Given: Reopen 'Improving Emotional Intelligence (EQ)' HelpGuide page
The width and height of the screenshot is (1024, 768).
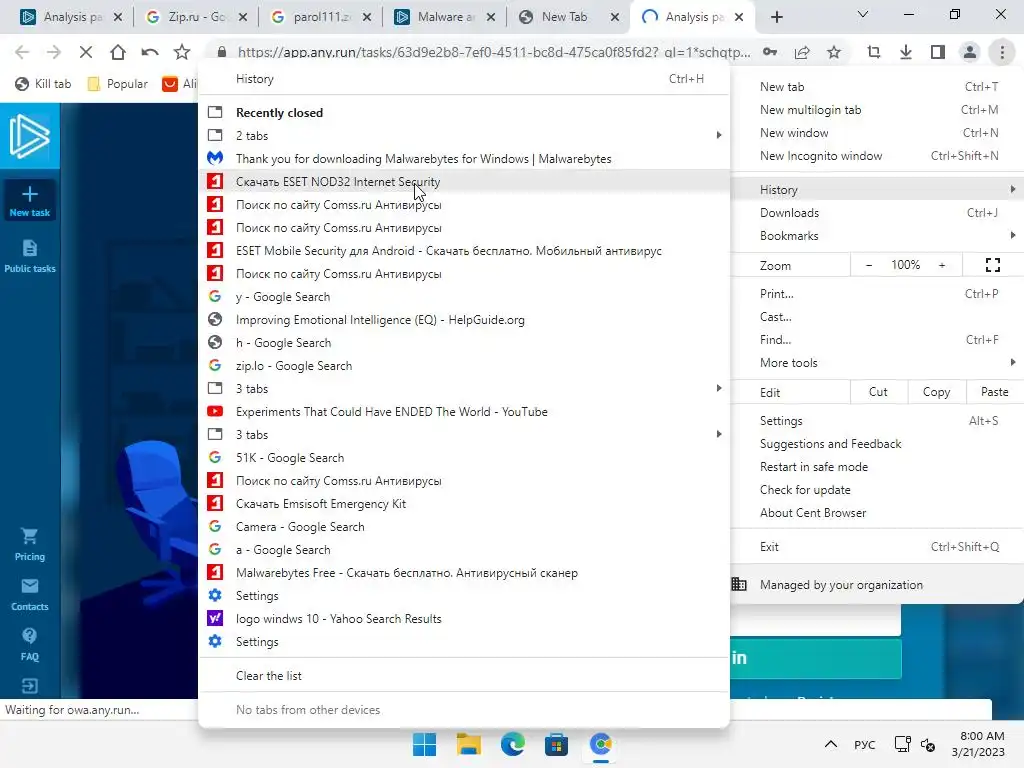Looking at the screenshot, I should 464,320.
